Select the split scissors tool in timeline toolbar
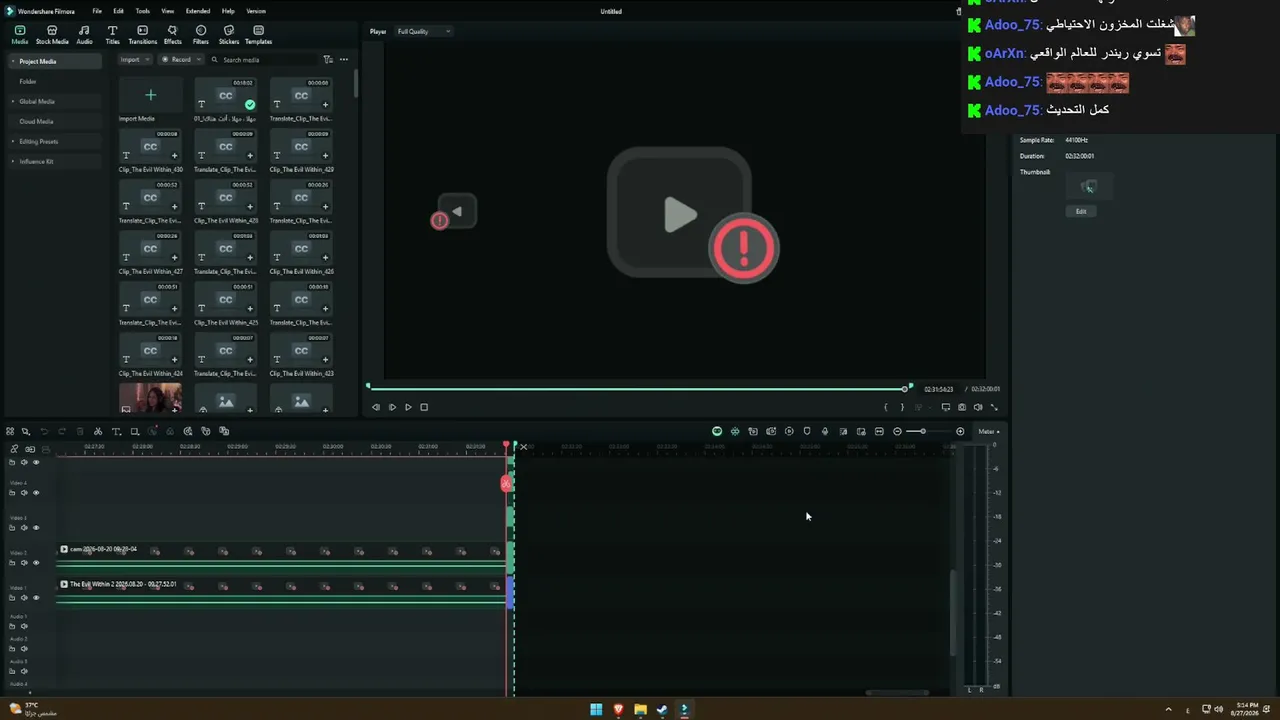The image size is (1280, 720). [98, 432]
